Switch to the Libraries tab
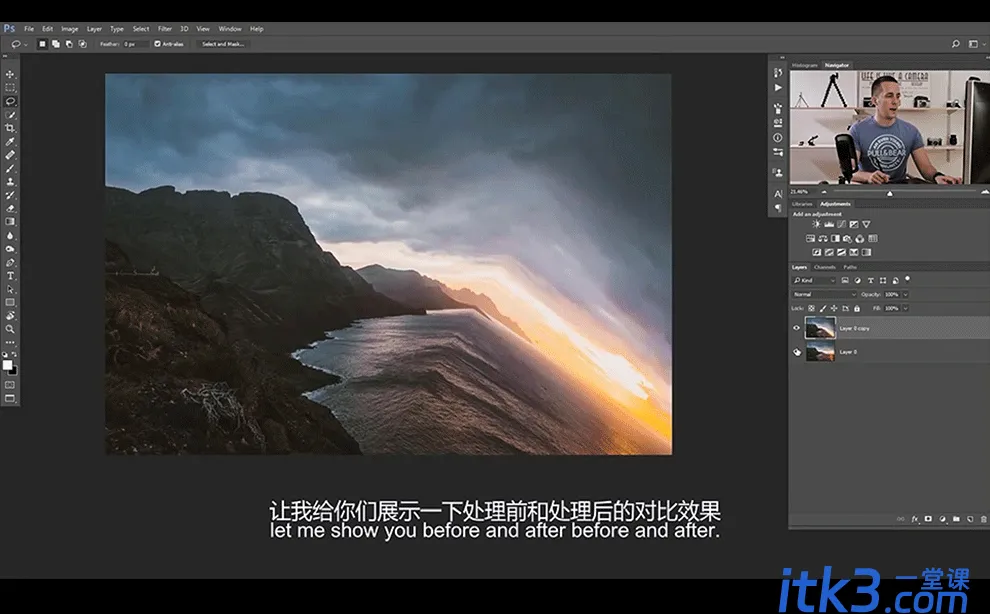This screenshot has width=990, height=614. 802,204
